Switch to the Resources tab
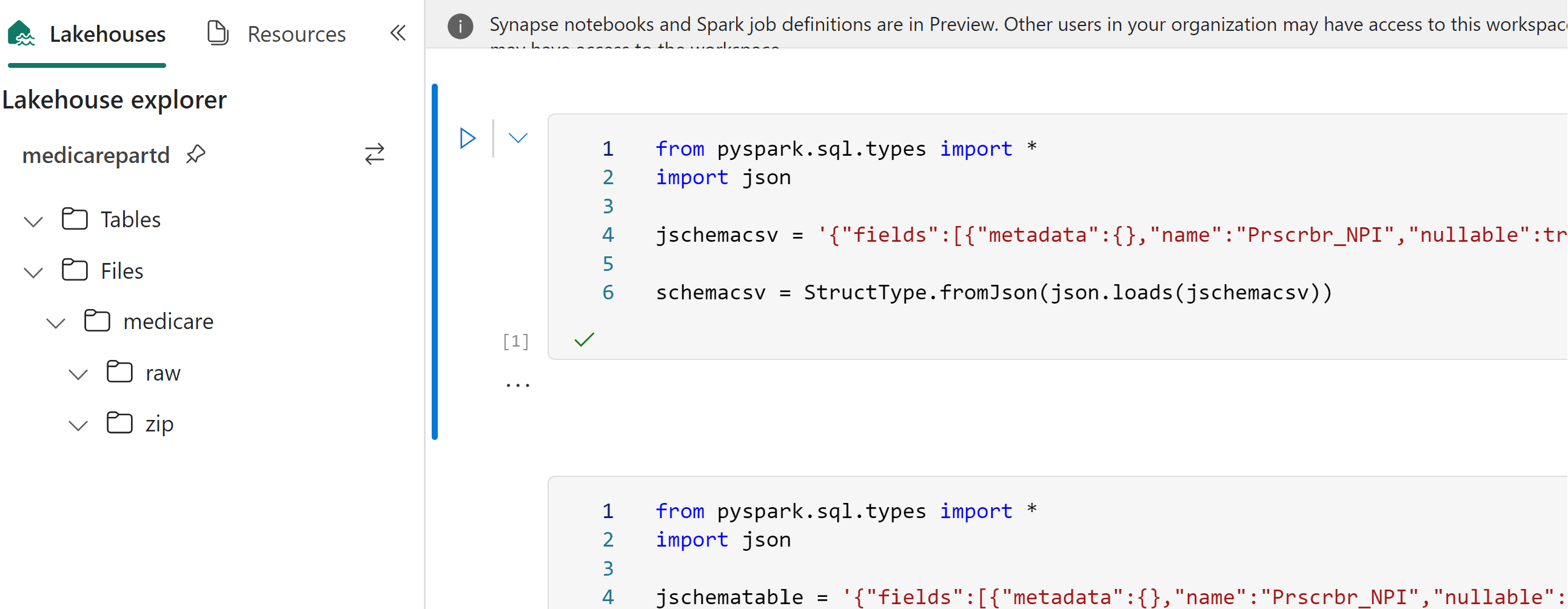 coord(276,34)
